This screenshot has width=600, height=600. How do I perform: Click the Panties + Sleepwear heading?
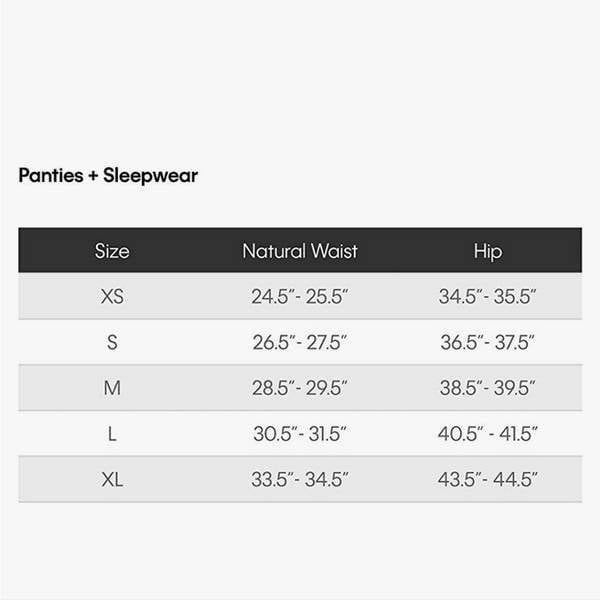pos(108,176)
